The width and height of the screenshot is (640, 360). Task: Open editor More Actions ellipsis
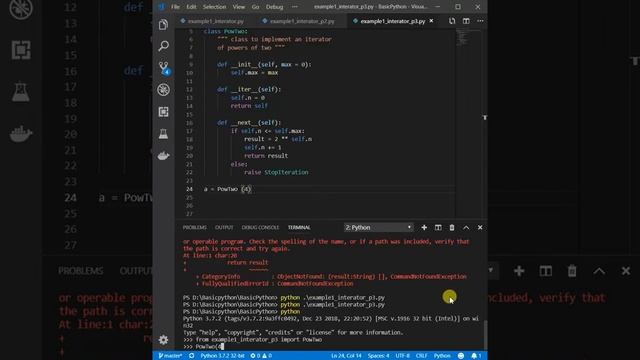pyautogui.click(x=480, y=21)
